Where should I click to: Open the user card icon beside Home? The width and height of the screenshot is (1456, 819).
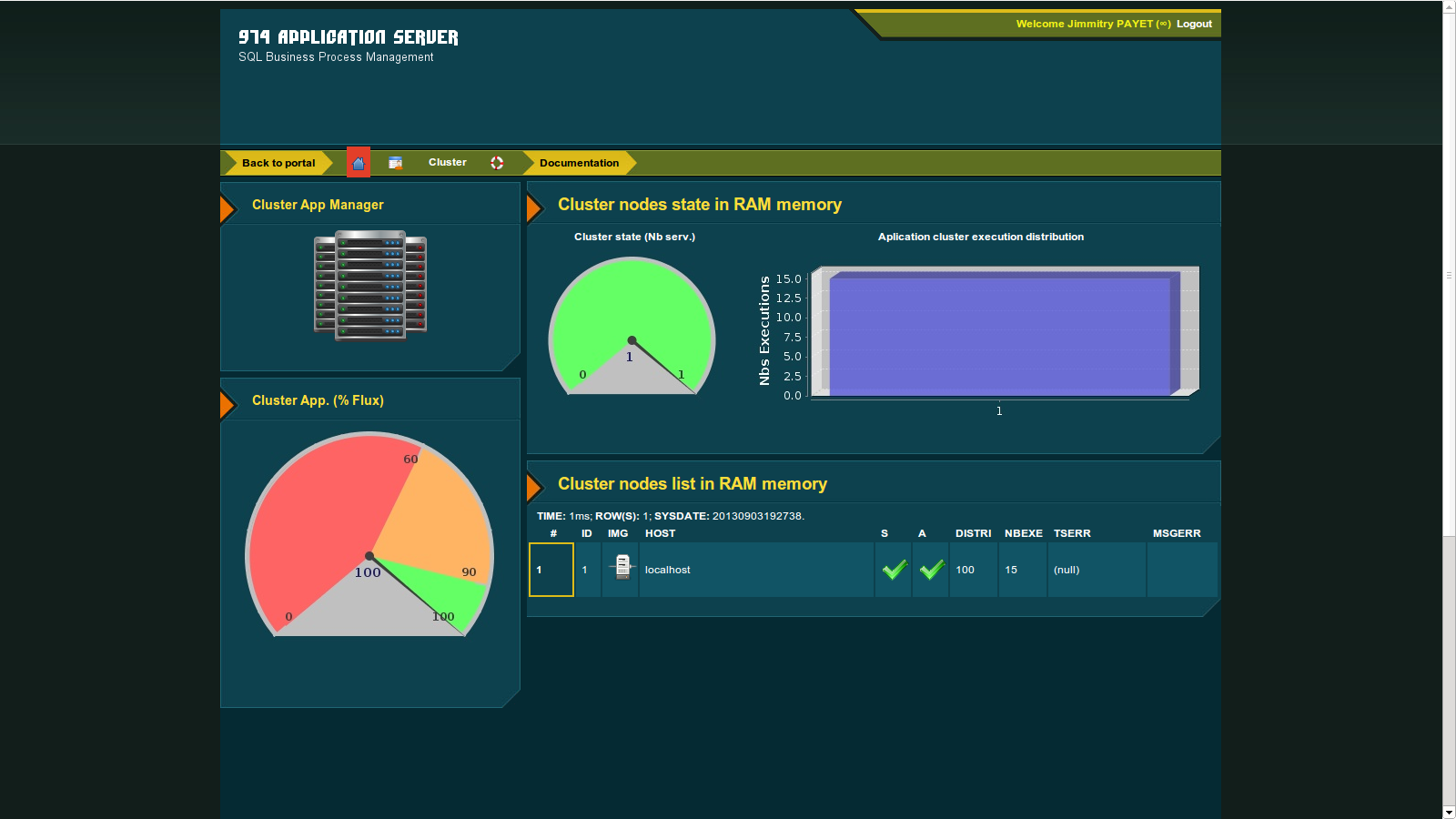[x=395, y=163]
